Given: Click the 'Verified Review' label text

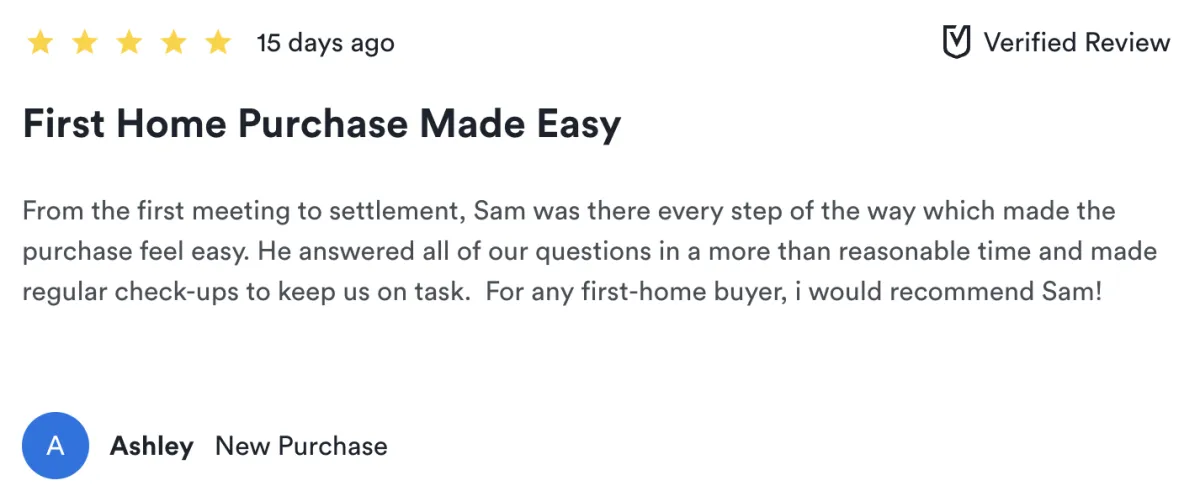Looking at the screenshot, I should (x=1076, y=43).
